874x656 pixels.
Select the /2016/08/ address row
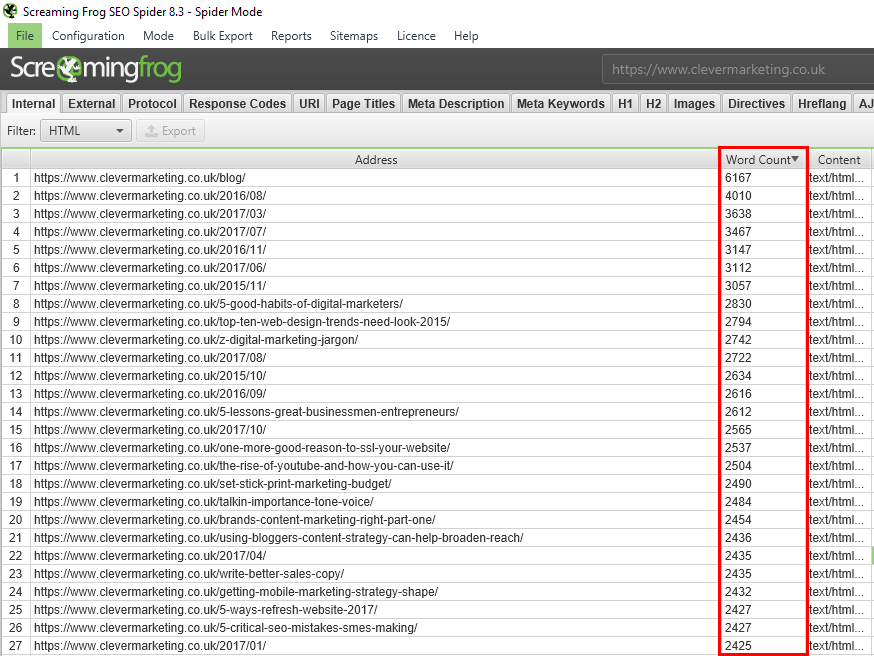(375, 196)
